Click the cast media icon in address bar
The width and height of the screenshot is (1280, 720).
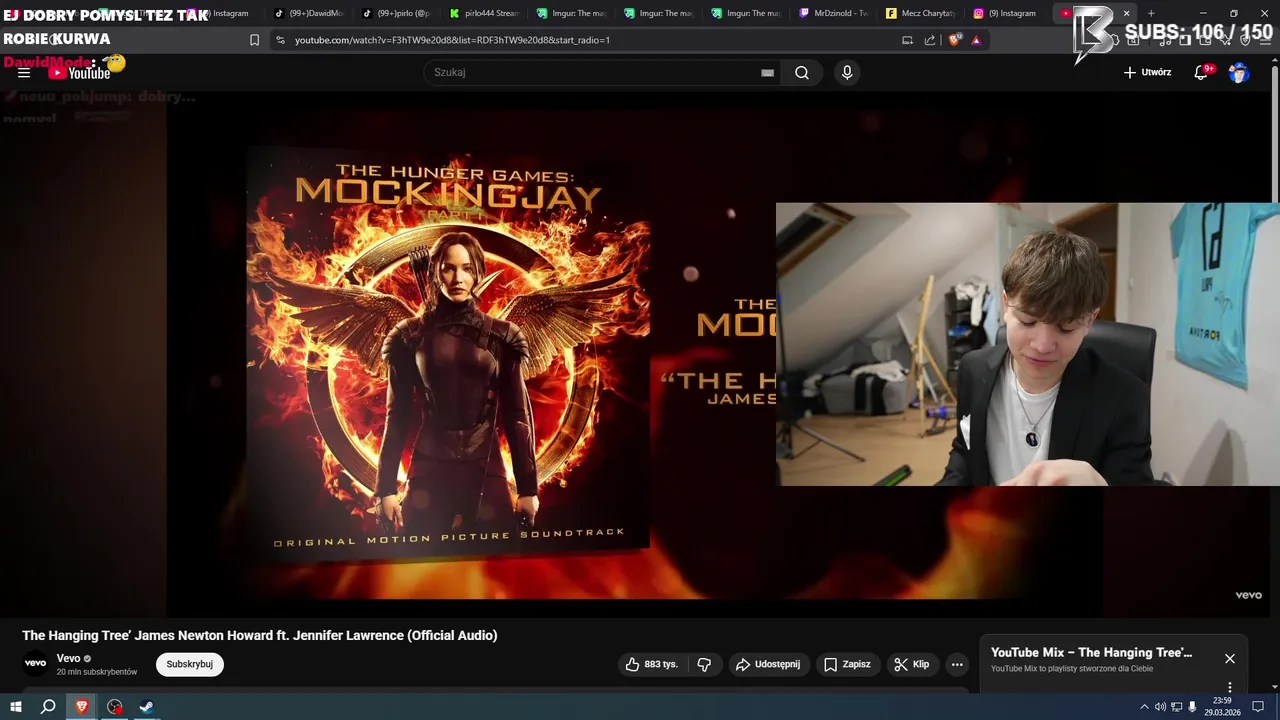907,40
